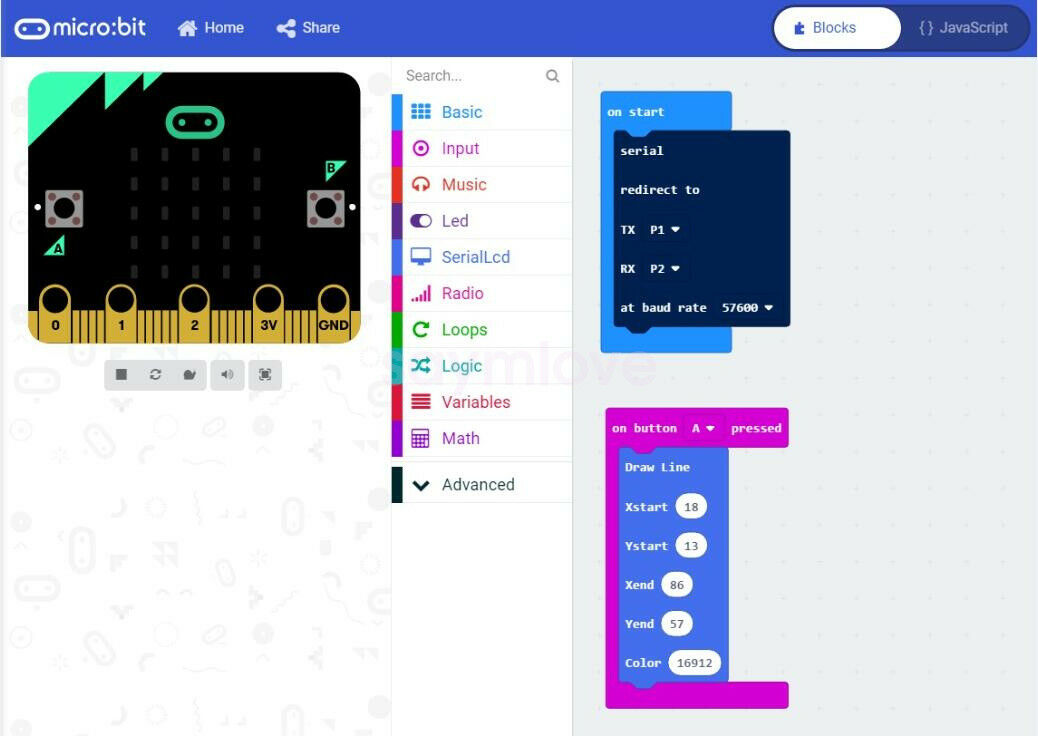Image resolution: width=1038 pixels, height=736 pixels.
Task: Open the TX pin P1 dropdown
Action: pos(665,230)
